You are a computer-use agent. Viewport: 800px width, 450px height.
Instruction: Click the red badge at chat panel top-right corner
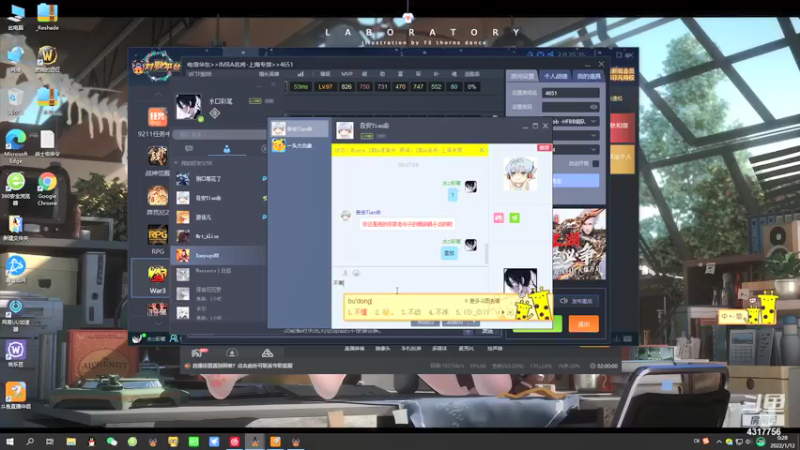tap(544, 147)
